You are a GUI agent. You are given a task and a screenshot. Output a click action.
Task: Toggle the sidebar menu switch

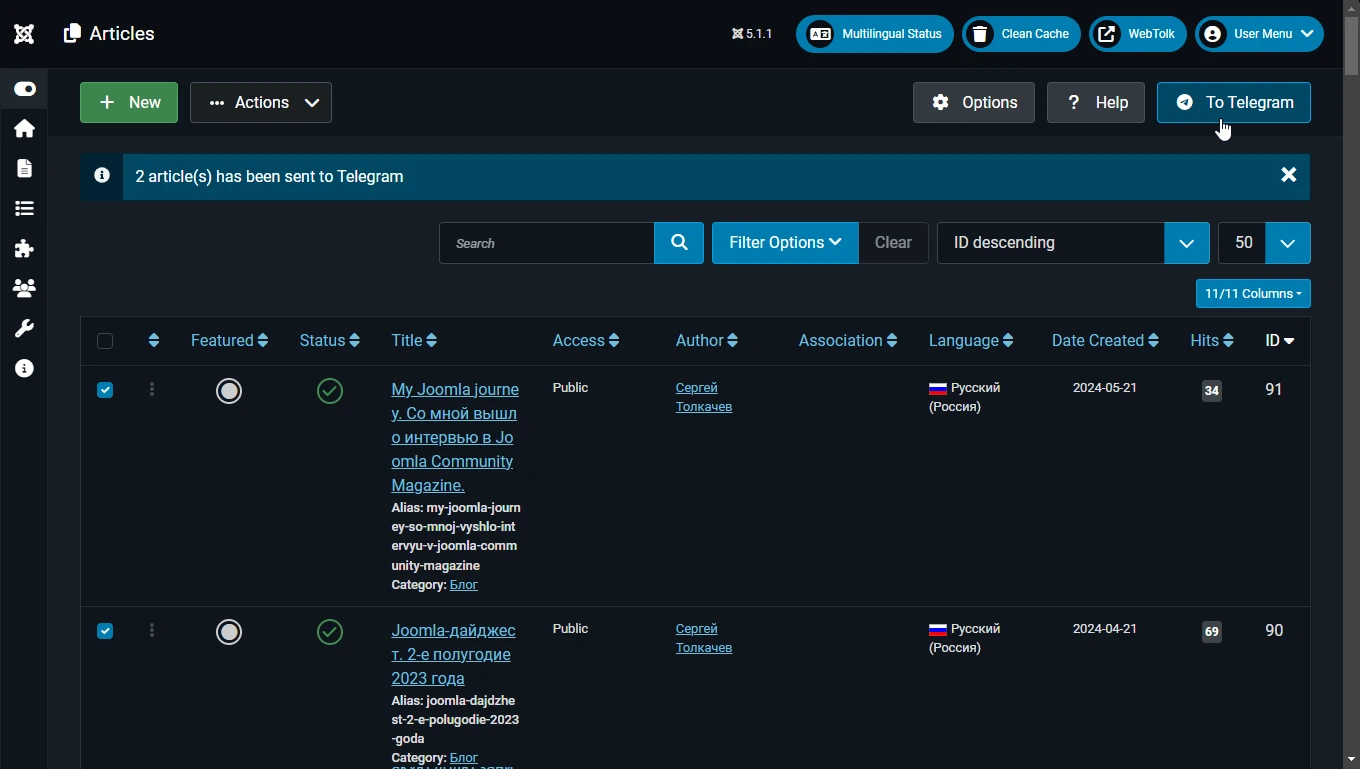tap(24, 89)
